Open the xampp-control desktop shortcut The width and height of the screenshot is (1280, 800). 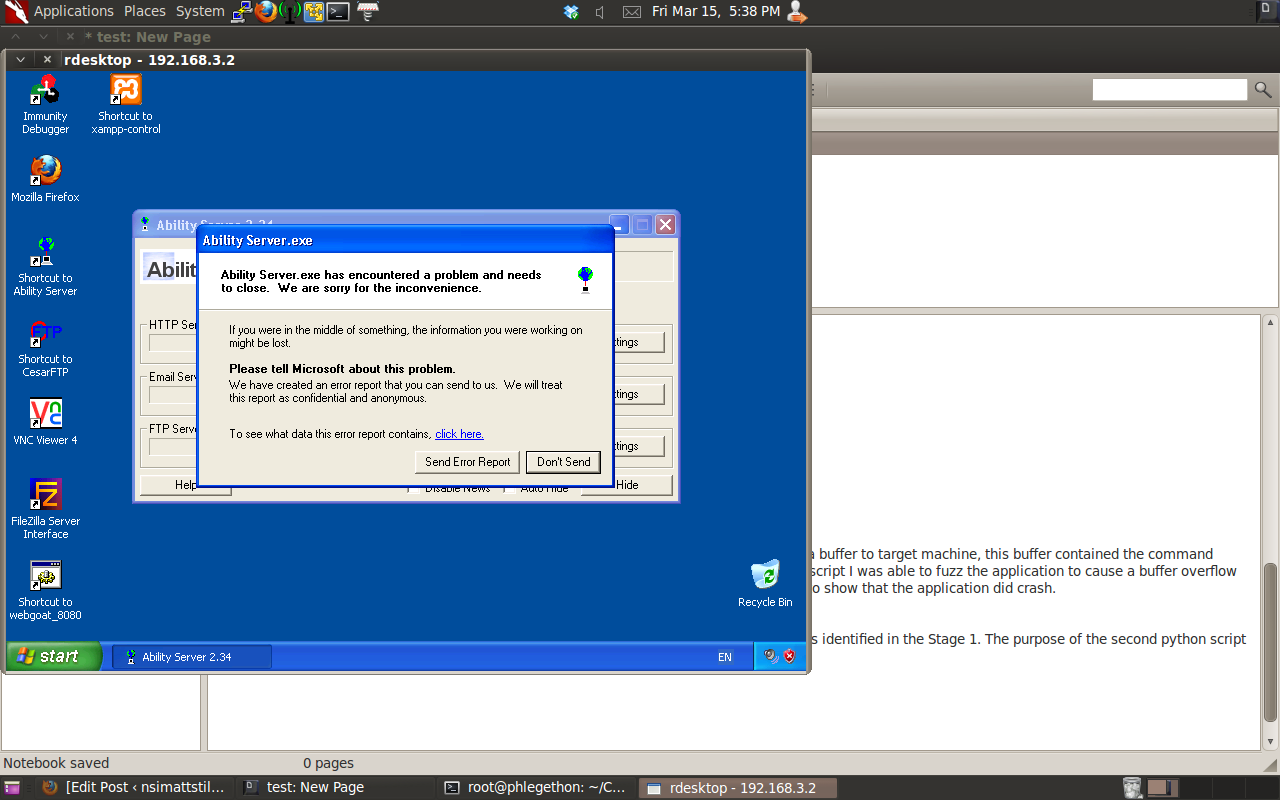tap(126, 104)
